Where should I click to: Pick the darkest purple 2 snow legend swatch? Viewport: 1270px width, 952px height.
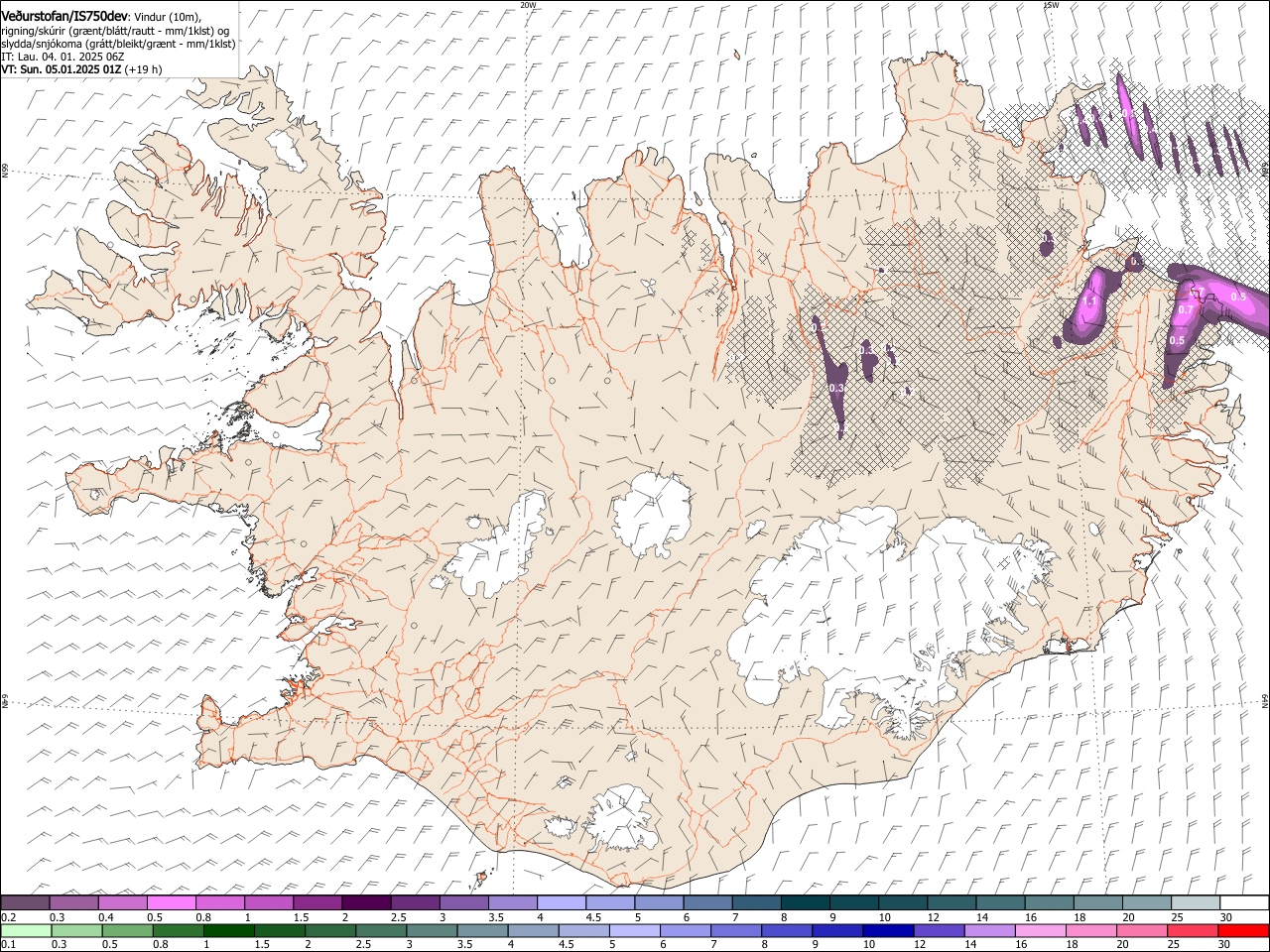(366, 902)
